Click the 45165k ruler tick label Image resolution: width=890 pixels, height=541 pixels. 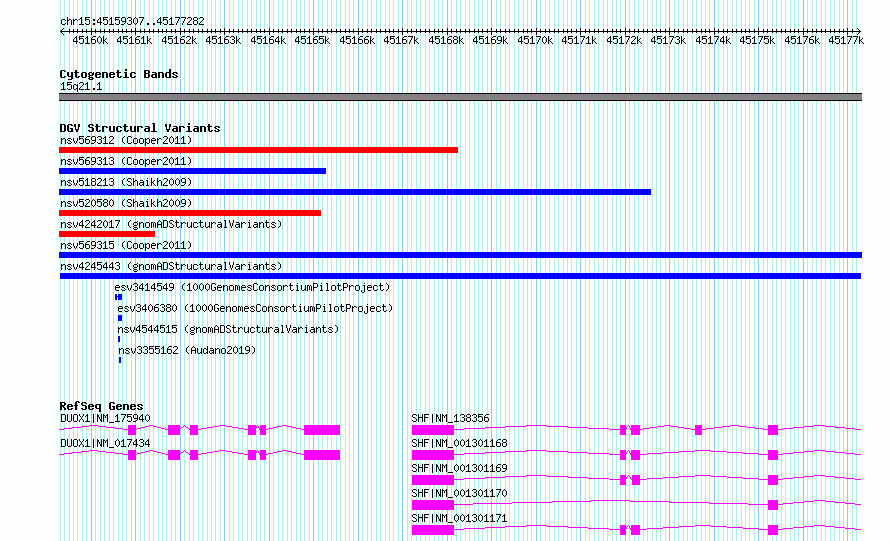pos(312,40)
